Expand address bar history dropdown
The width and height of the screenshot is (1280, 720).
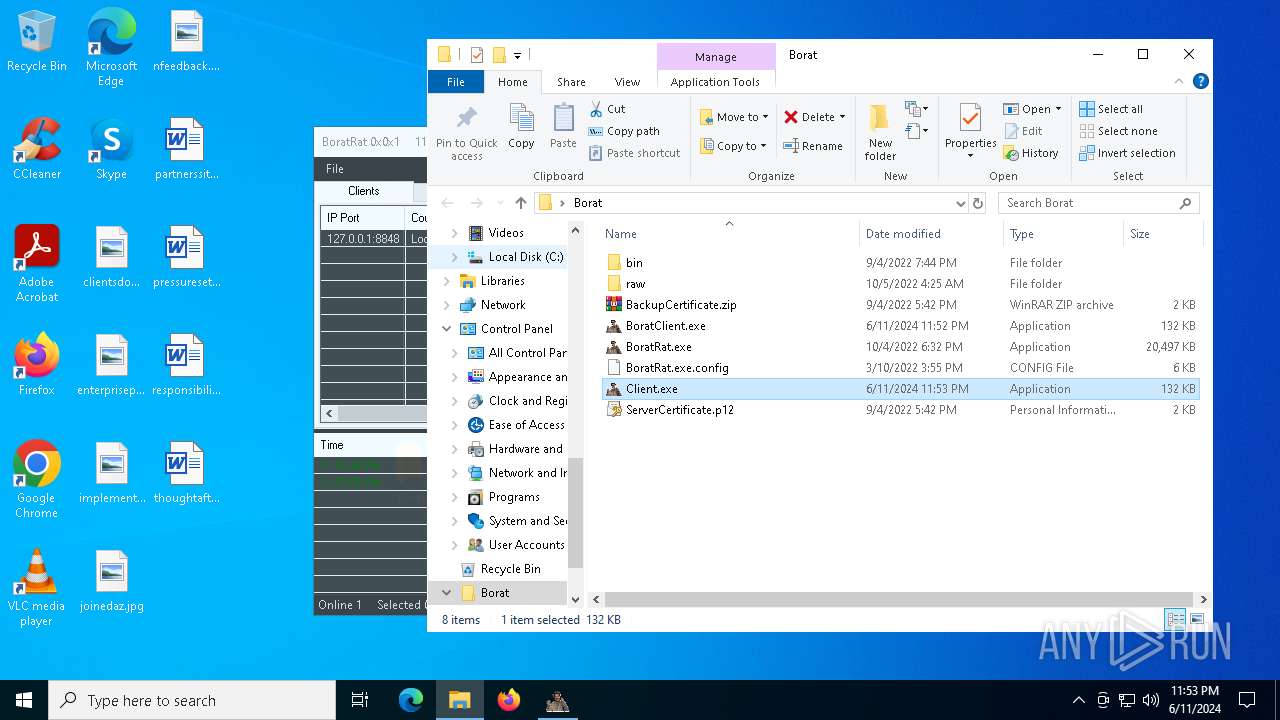(x=961, y=203)
